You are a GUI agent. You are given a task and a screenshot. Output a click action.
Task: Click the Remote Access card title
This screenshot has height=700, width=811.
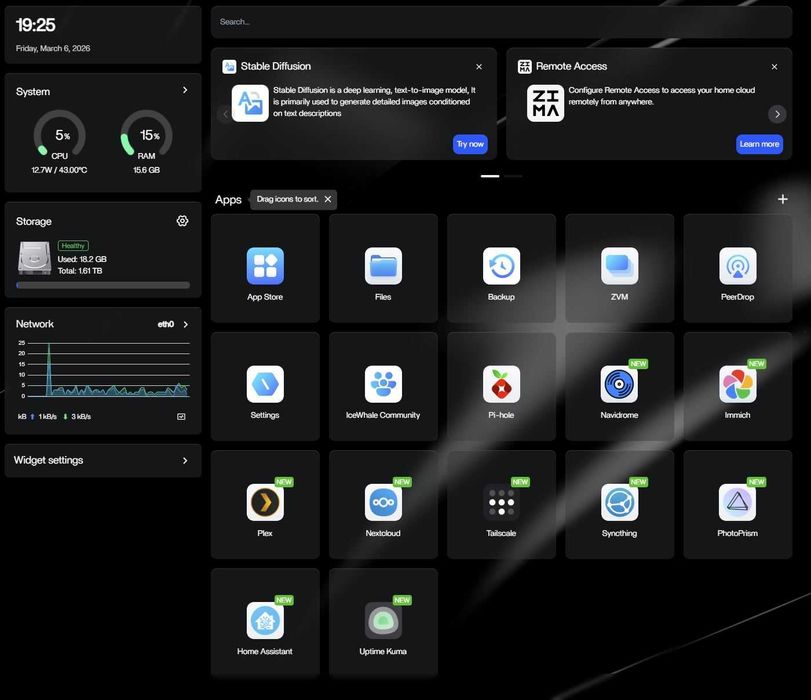(x=571, y=66)
